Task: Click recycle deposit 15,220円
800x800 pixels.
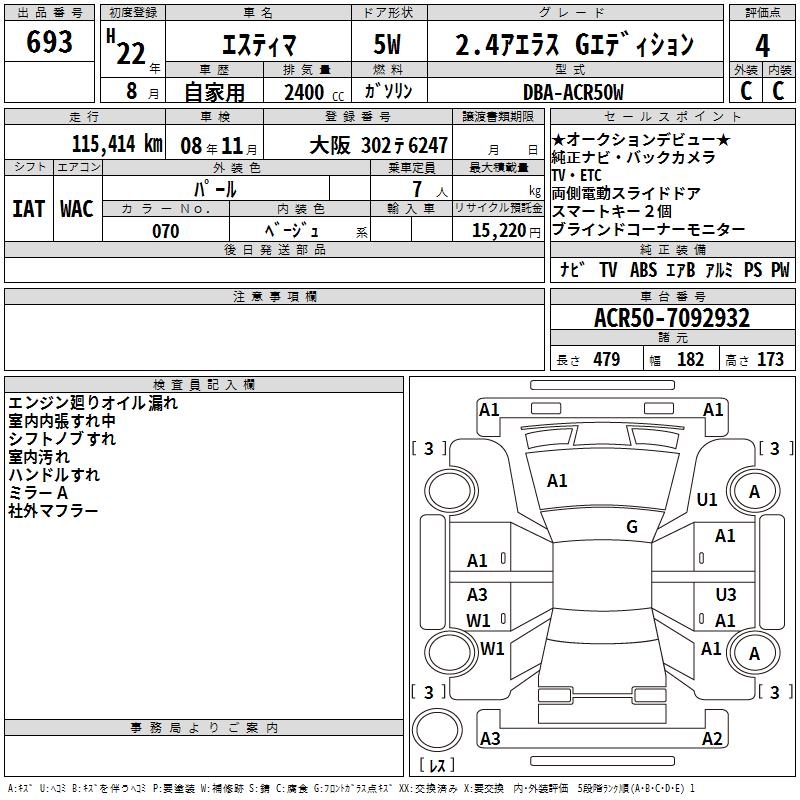Action: coord(506,231)
